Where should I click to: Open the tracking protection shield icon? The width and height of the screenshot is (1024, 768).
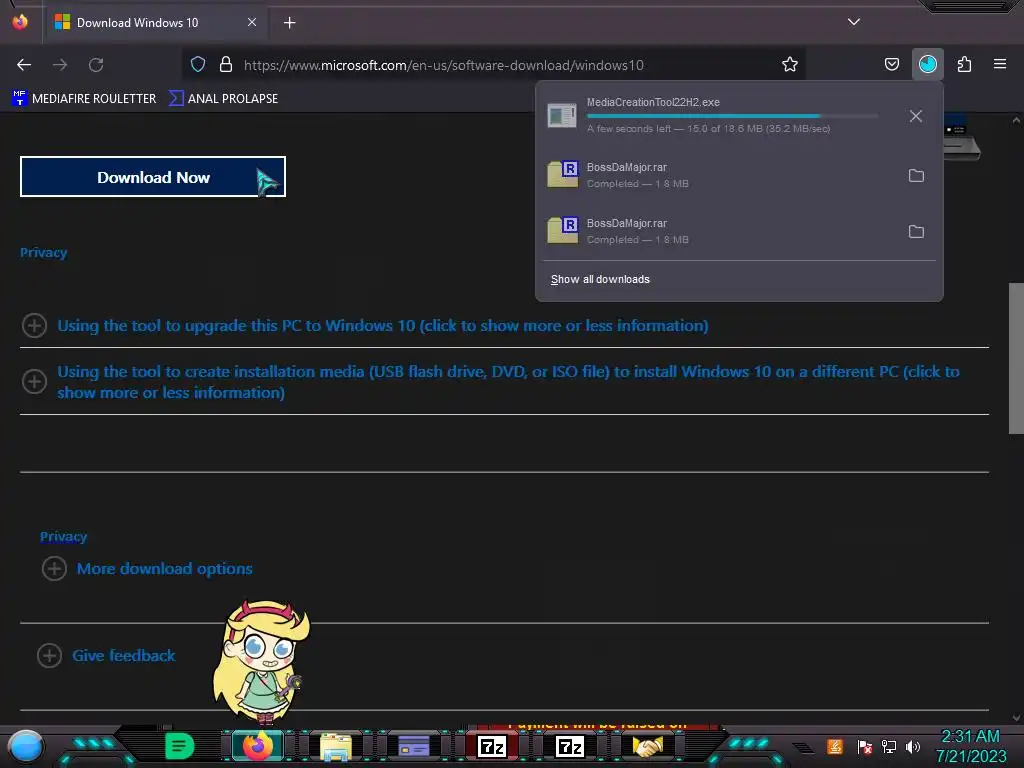pos(198,64)
